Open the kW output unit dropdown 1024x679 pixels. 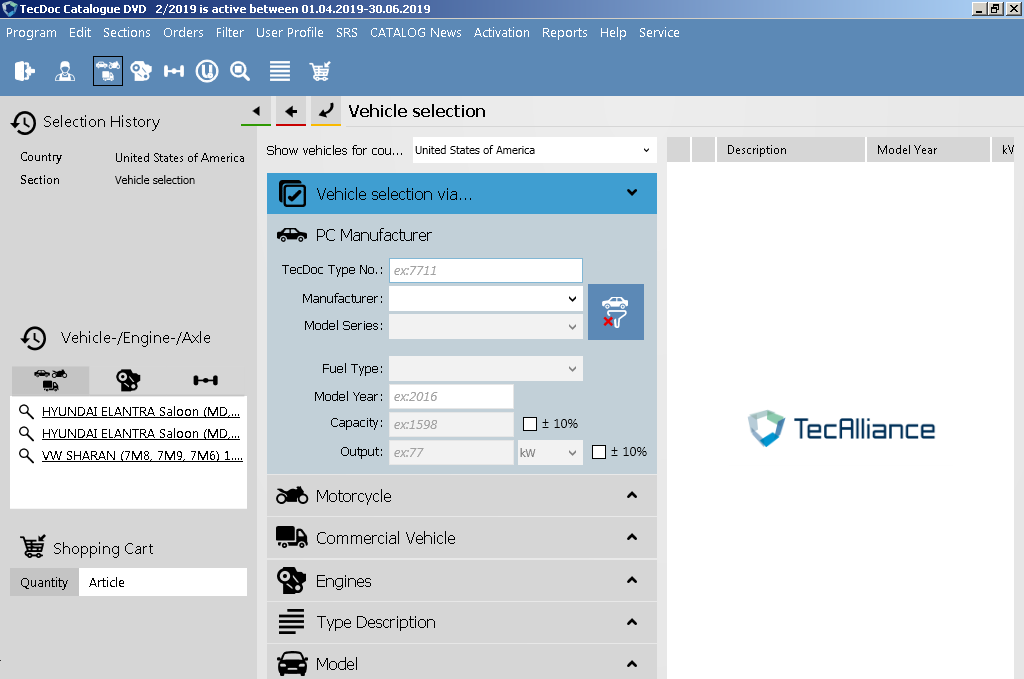[x=550, y=452]
